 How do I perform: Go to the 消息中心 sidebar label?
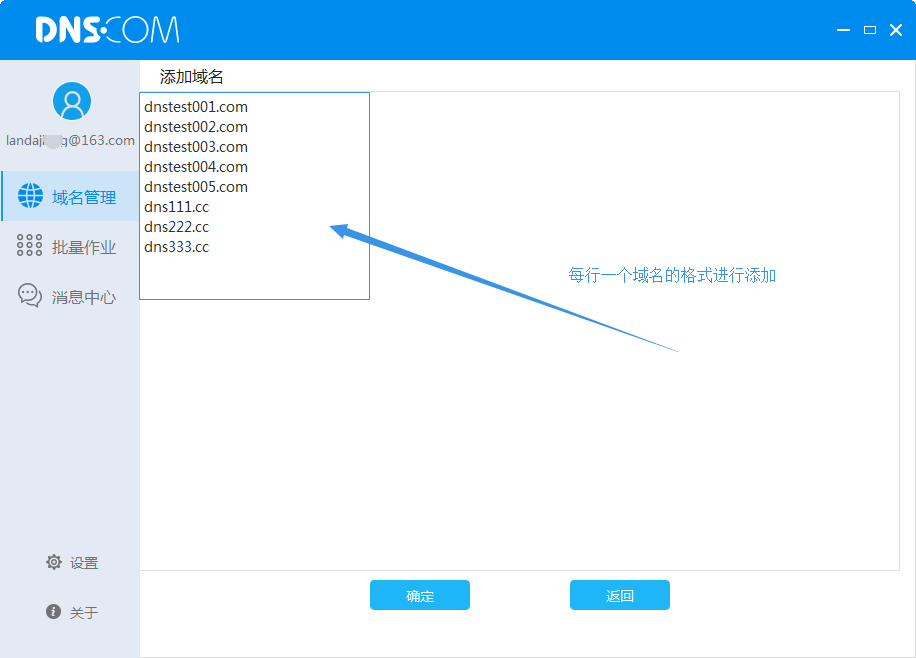(84, 297)
